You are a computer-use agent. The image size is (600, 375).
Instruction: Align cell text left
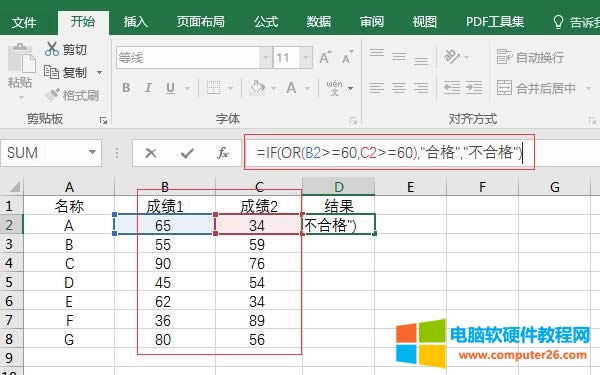[377, 88]
